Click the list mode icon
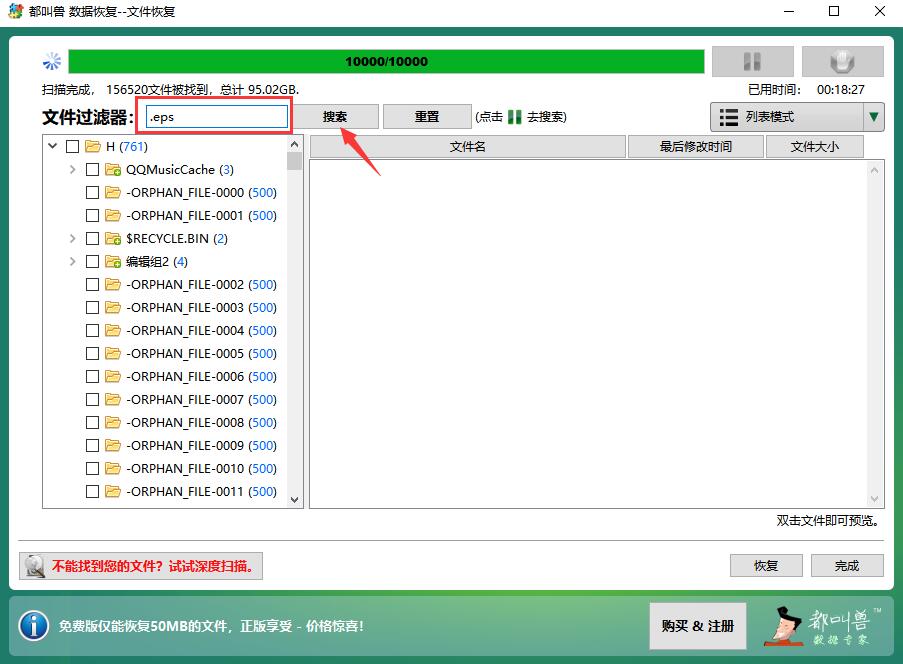Viewport: 903px width, 664px height. 729,117
